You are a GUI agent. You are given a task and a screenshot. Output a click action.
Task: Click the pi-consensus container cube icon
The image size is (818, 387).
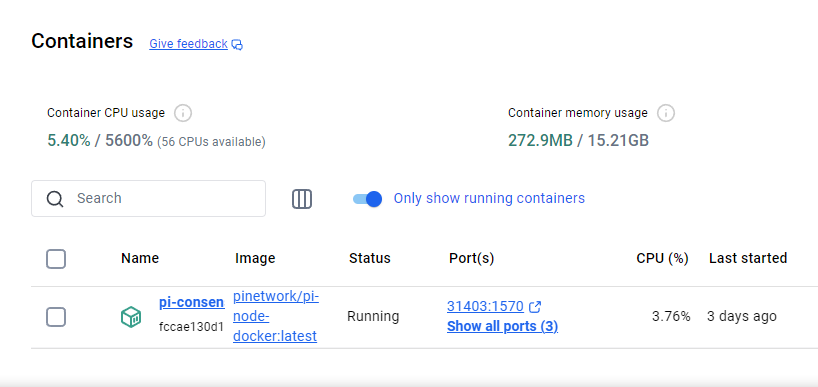[x=131, y=317]
